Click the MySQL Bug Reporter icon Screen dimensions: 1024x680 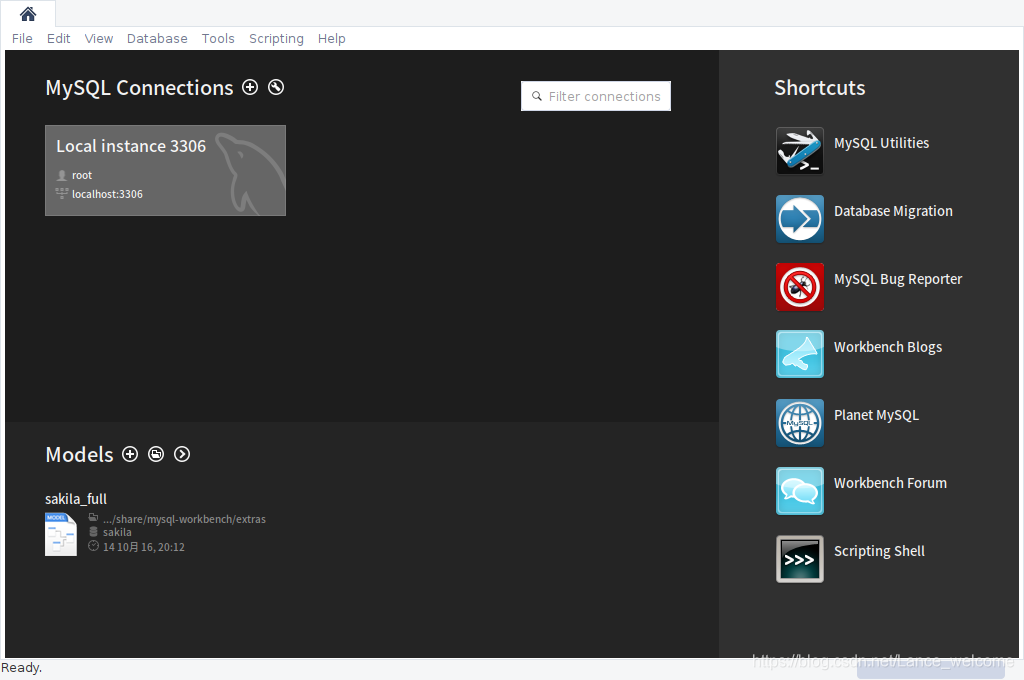pyautogui.click(x=799, y=287)
